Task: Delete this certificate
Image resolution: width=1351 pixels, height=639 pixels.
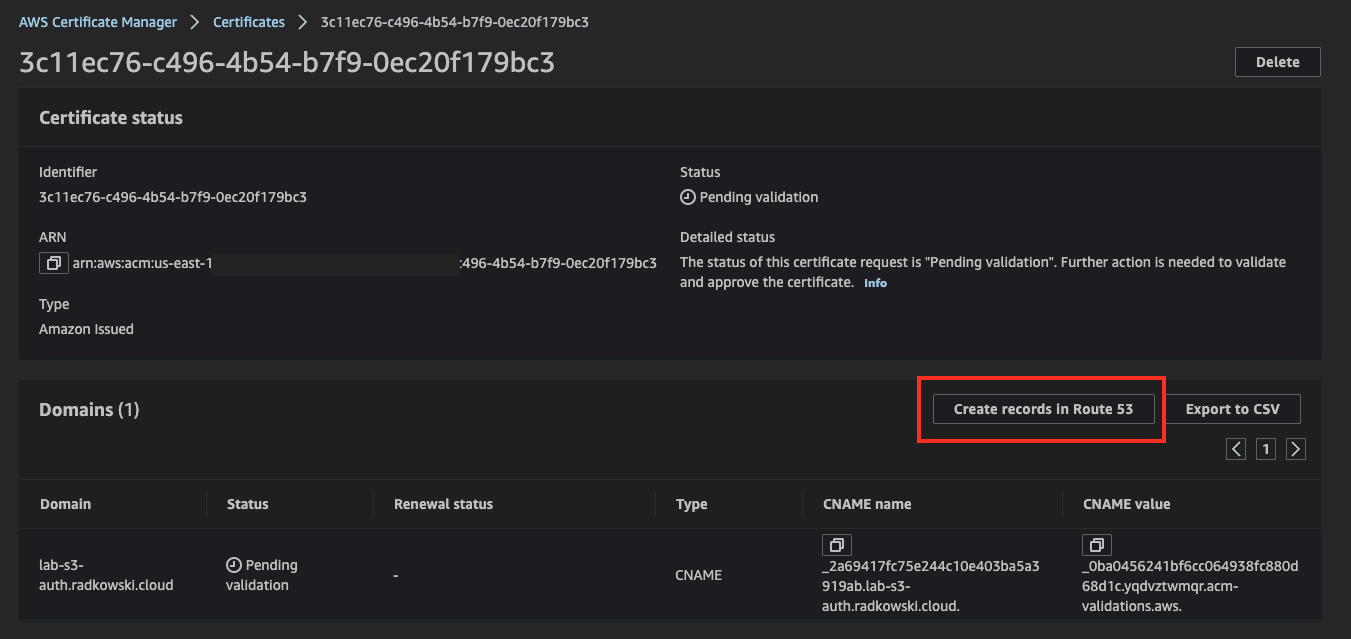Action: click(x=1278, y=62)
